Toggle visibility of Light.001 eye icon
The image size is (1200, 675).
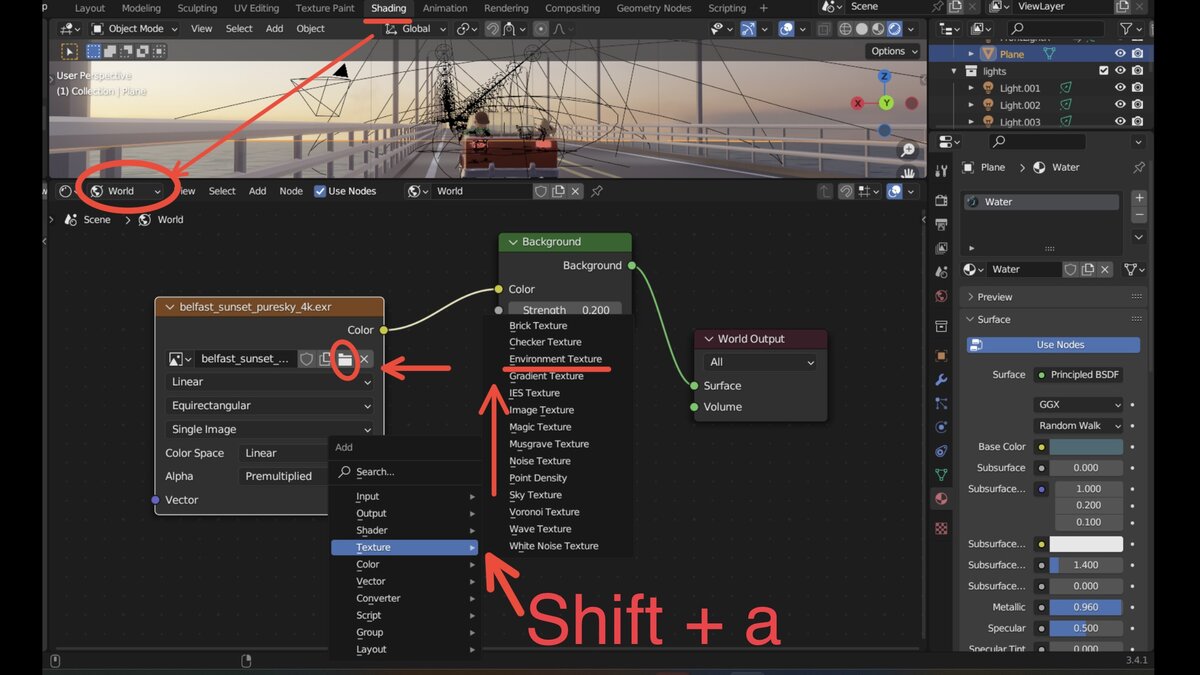(1120, 88)
